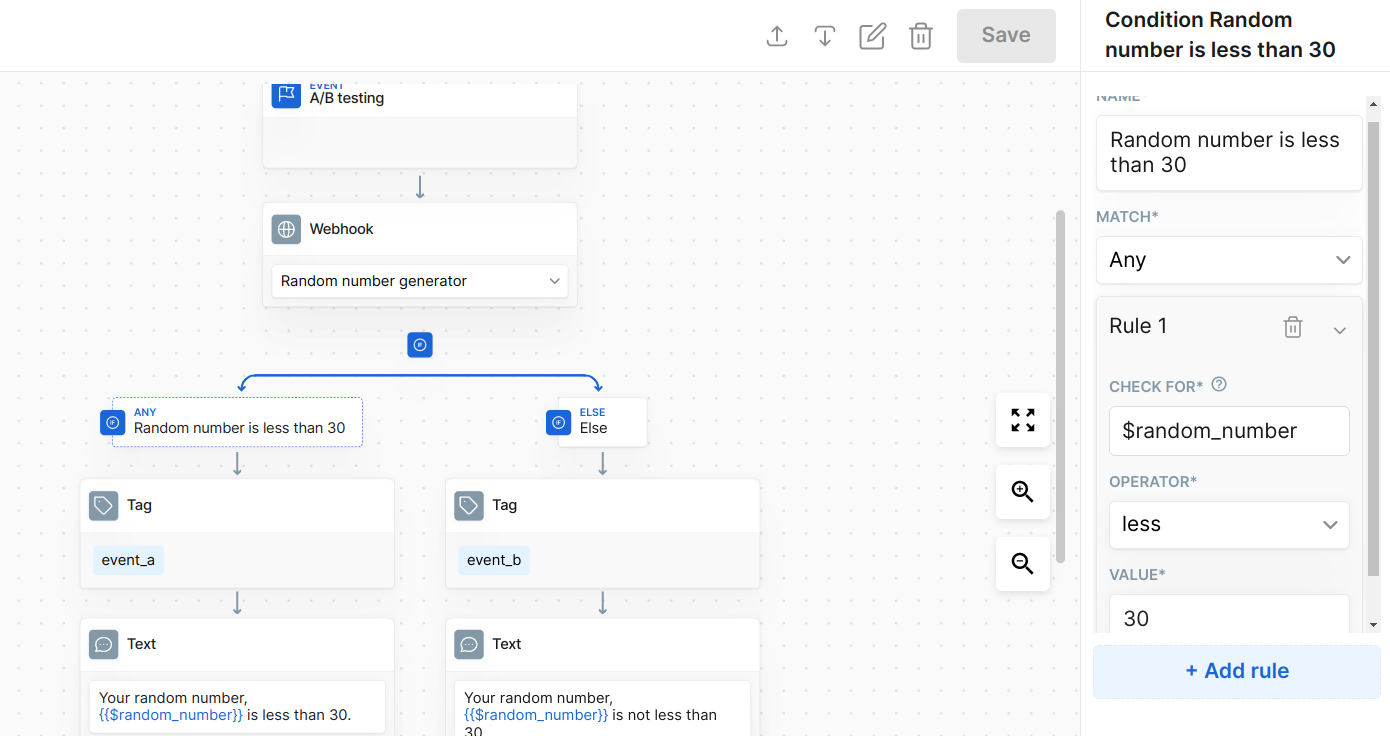Open the Random number generator webhook dropdown
1390x736 pixels.
pyautogui.click(x=420, y=281)
